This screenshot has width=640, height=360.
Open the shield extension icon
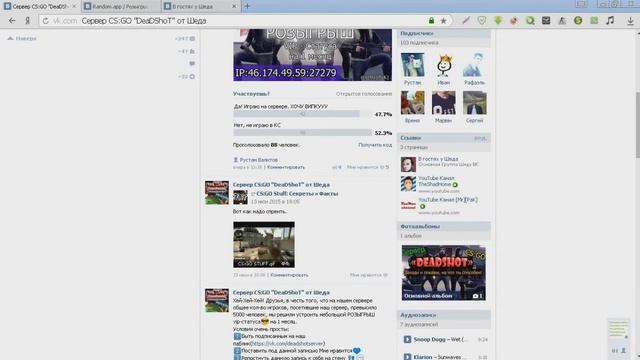click(x=482, y=20)
